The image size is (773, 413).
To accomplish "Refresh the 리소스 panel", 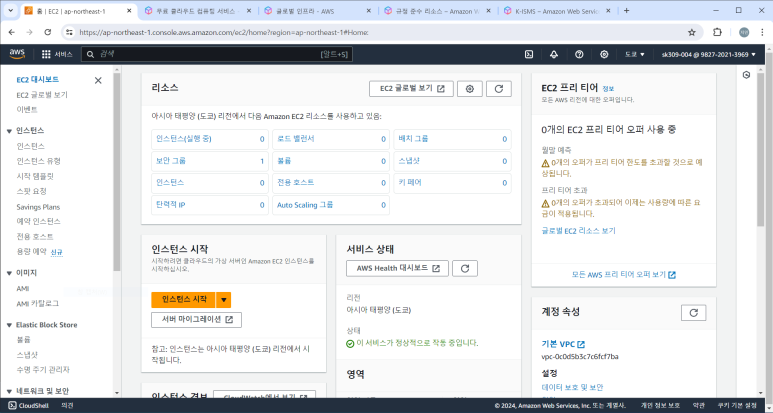I will [x=499, y=89].
